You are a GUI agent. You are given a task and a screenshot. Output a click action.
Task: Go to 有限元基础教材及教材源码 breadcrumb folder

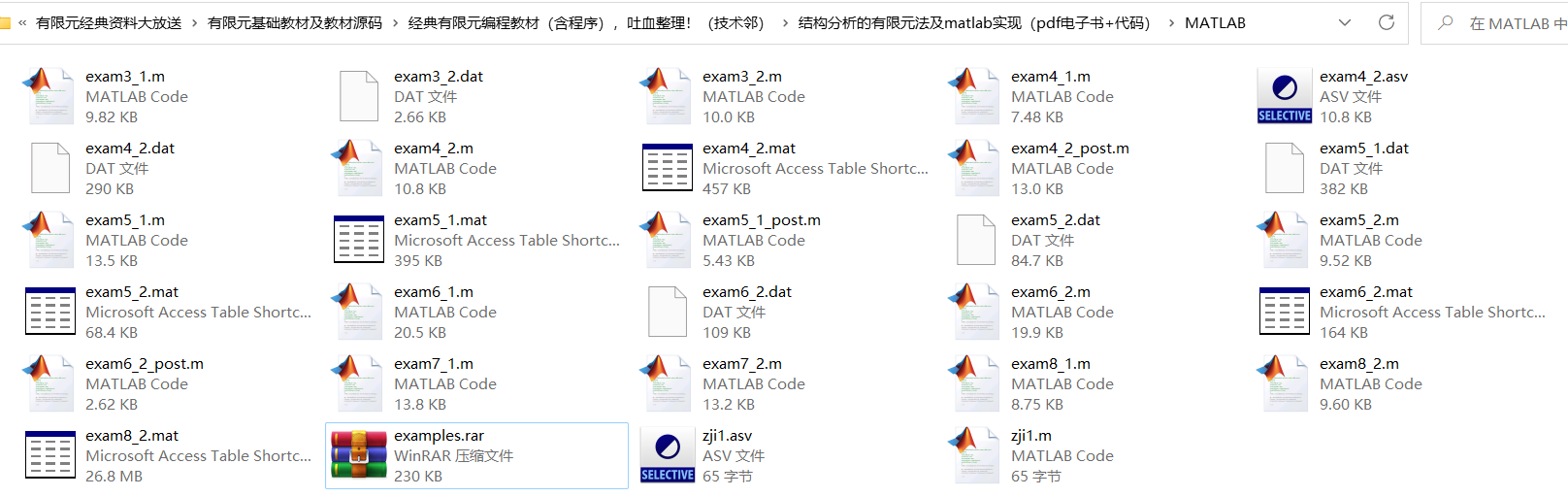pyautogui.click(x=295, y=22)
